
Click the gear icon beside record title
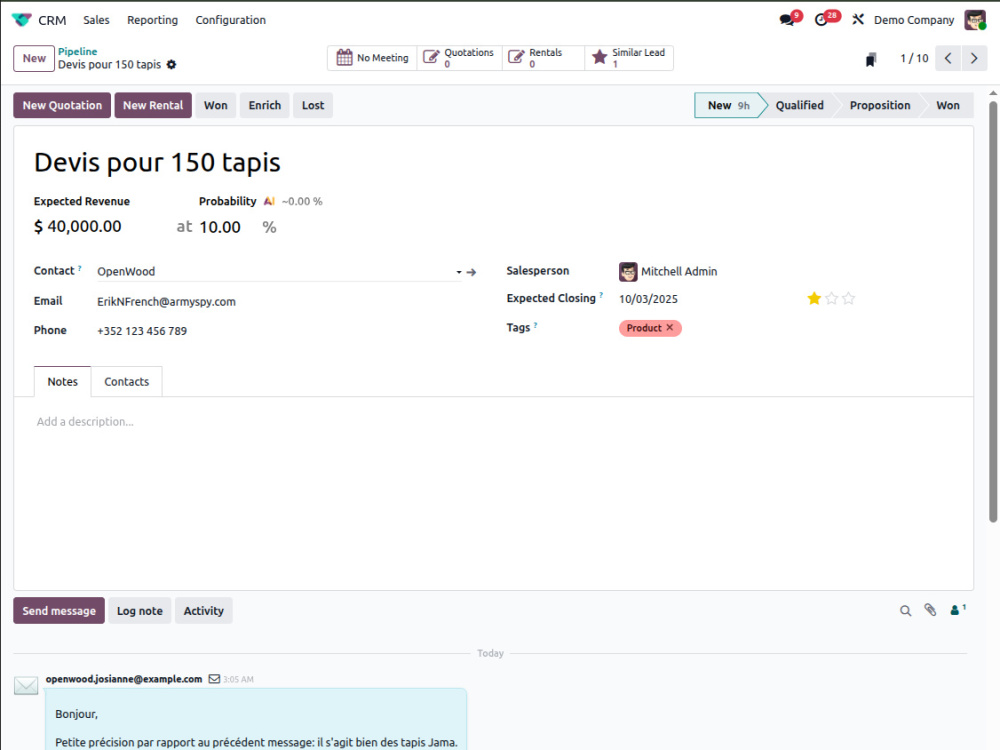[171, 64]
